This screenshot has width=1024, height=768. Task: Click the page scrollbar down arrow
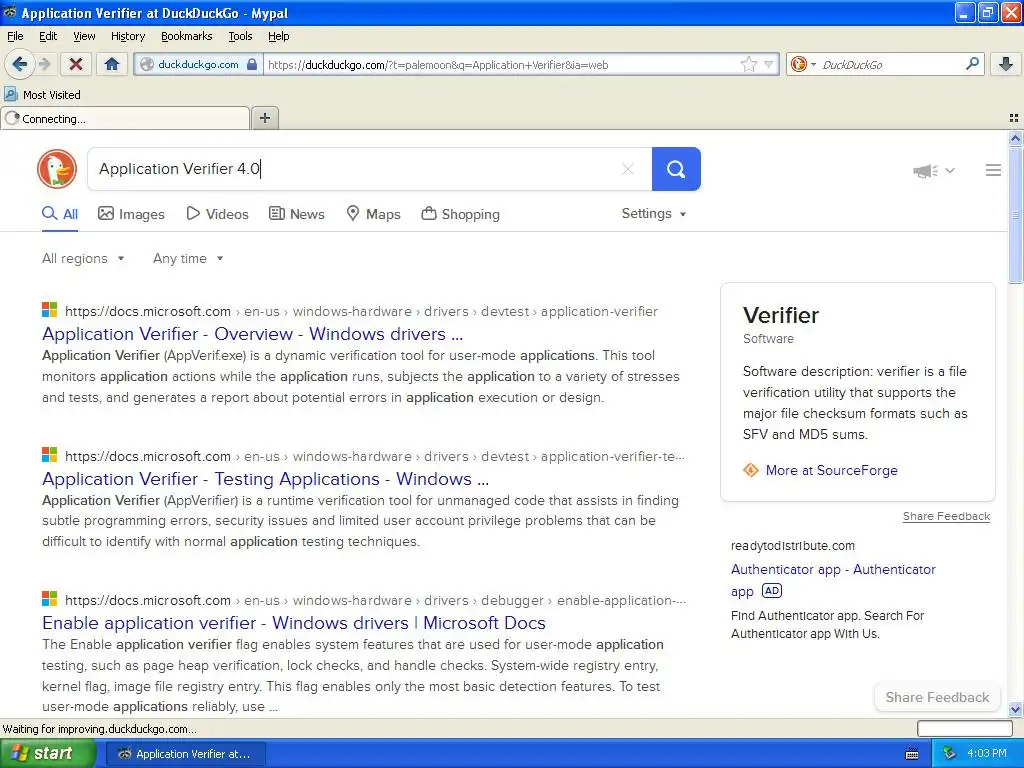click(1015, 710)
